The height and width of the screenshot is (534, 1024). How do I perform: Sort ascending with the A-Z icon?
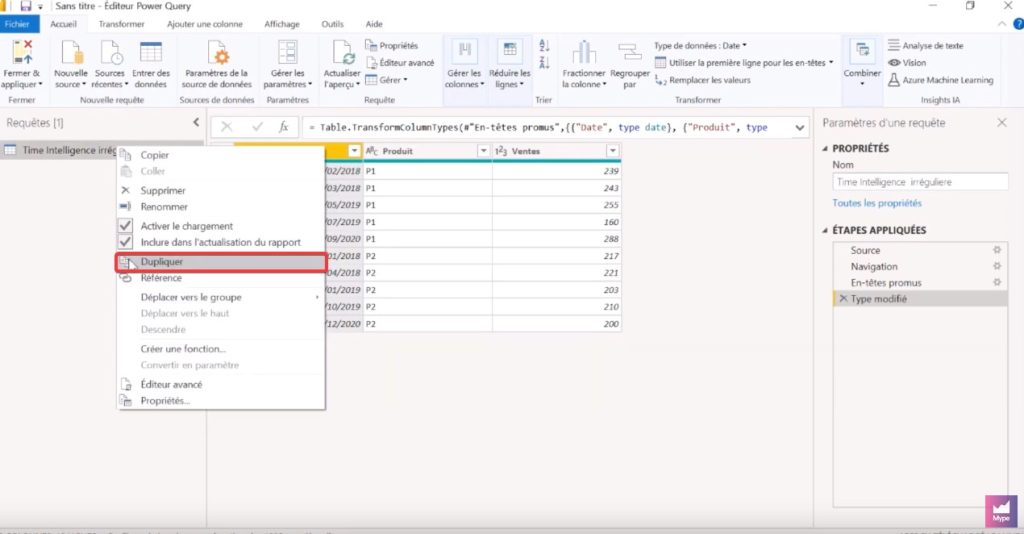pyautogui.click(x=544, y=46)
